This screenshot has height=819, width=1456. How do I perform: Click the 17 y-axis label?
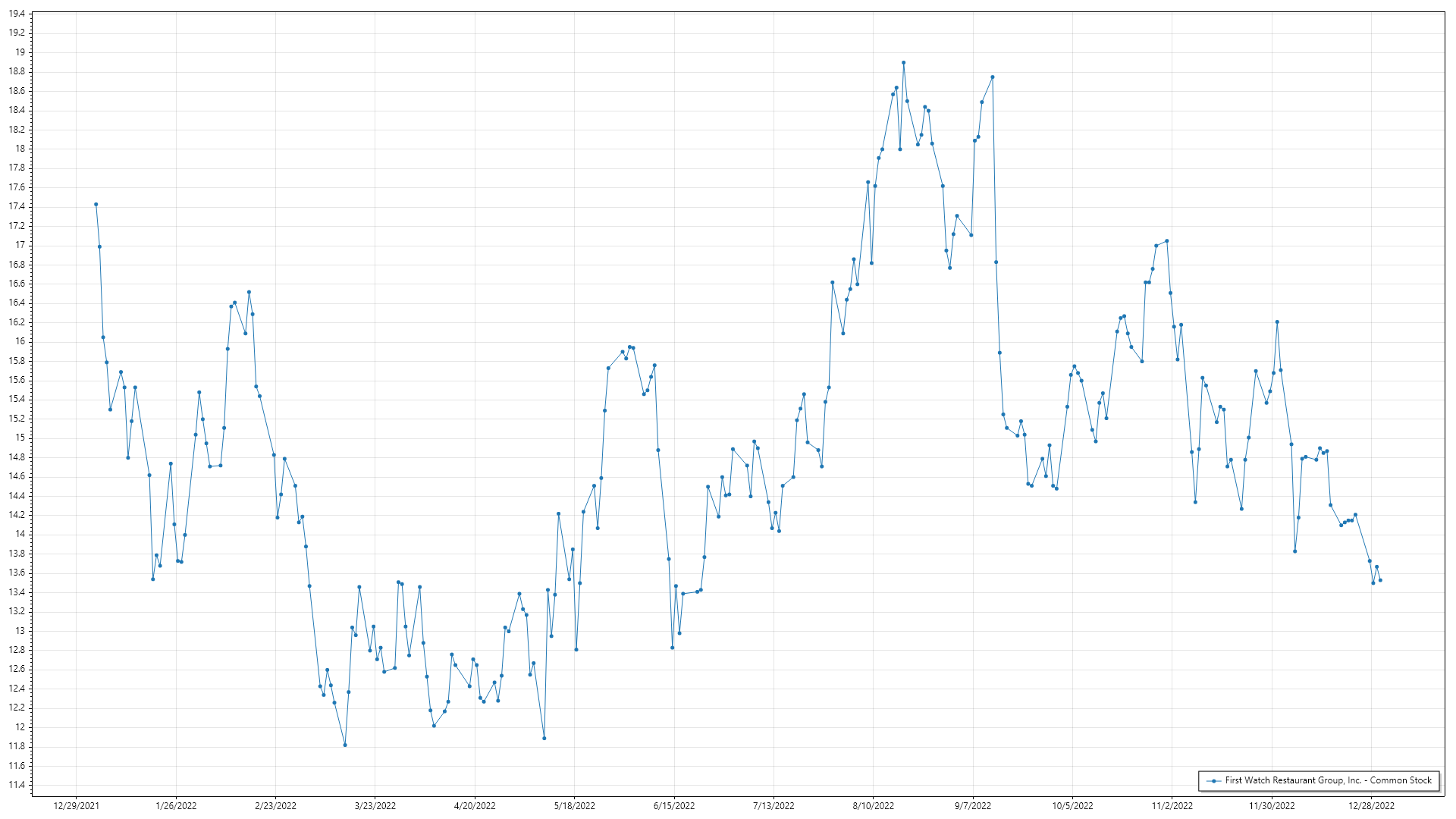[20, 245]
